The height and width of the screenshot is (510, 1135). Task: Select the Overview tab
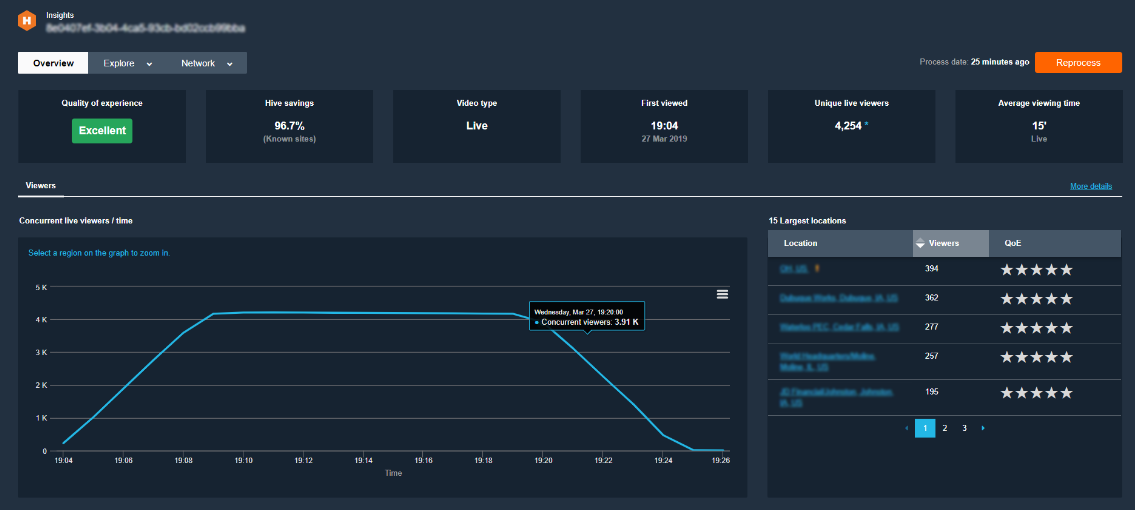(53, 63)
